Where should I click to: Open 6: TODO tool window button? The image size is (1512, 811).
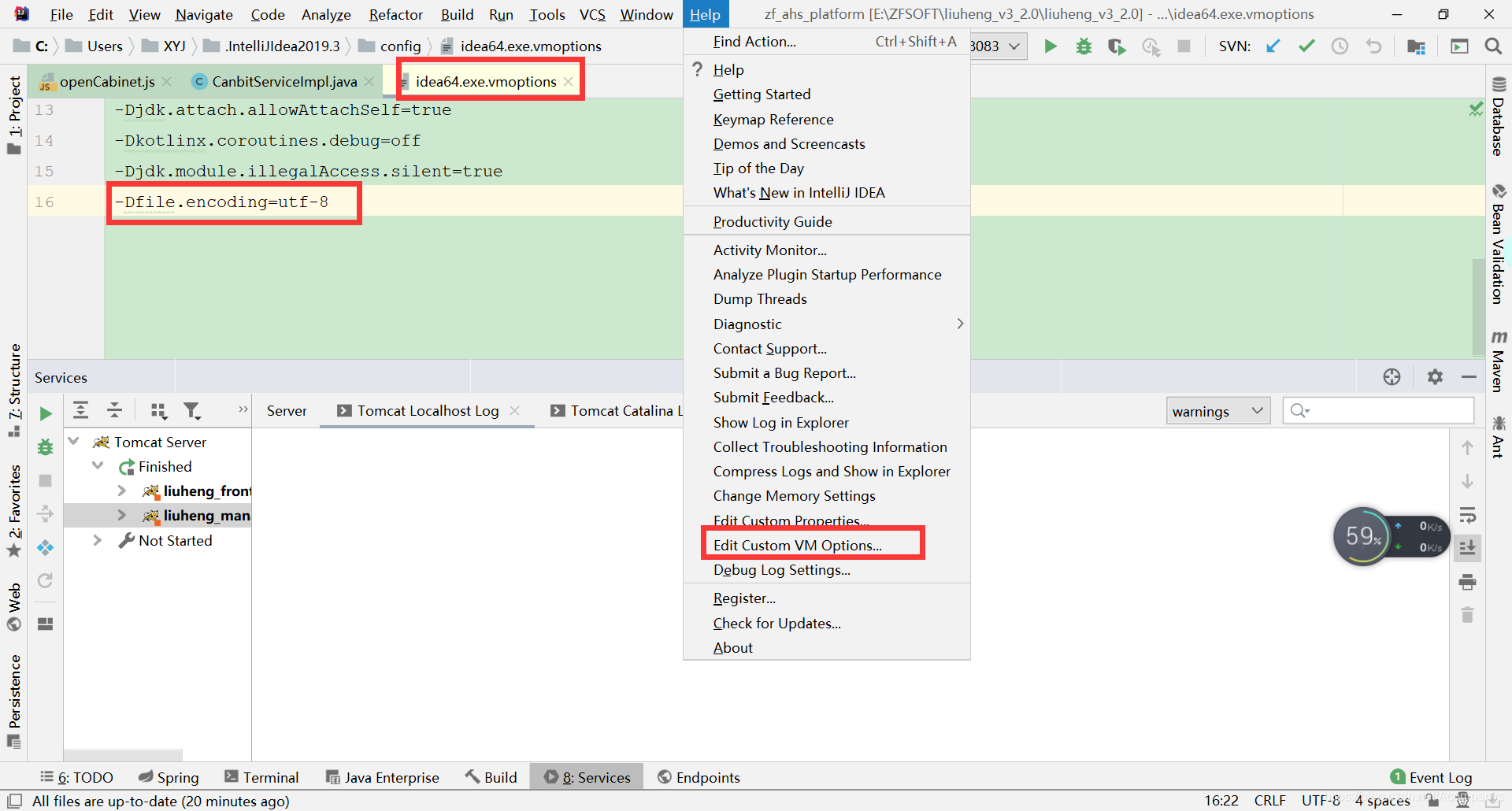(77, 777)
